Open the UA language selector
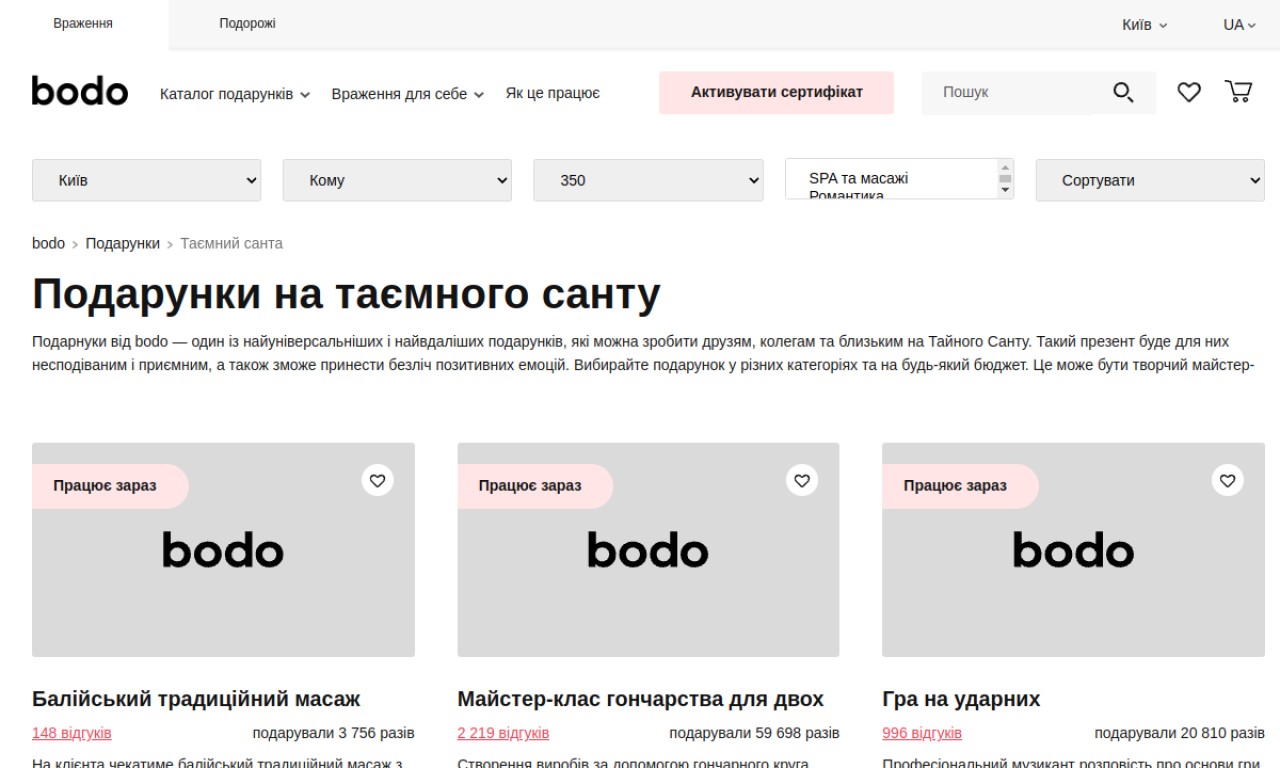The width and height of the screenshot is (1280, 768). pos(1239,24)
